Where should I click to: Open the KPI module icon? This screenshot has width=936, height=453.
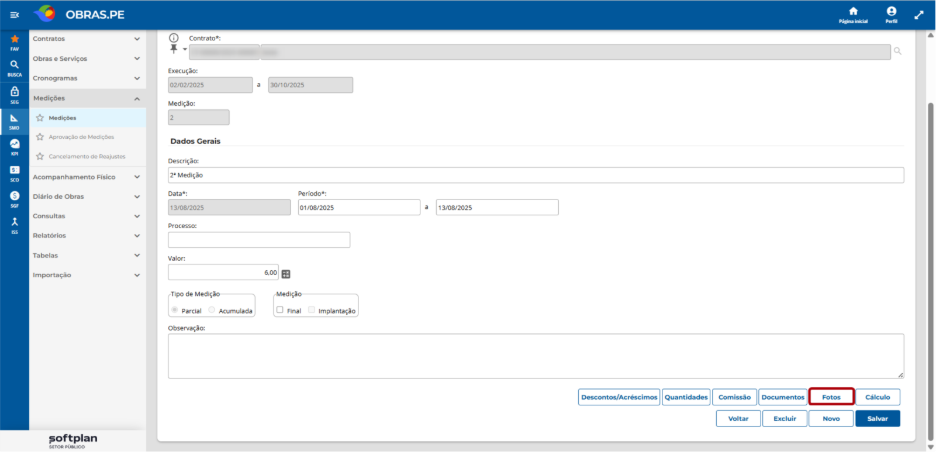(14, 143)
